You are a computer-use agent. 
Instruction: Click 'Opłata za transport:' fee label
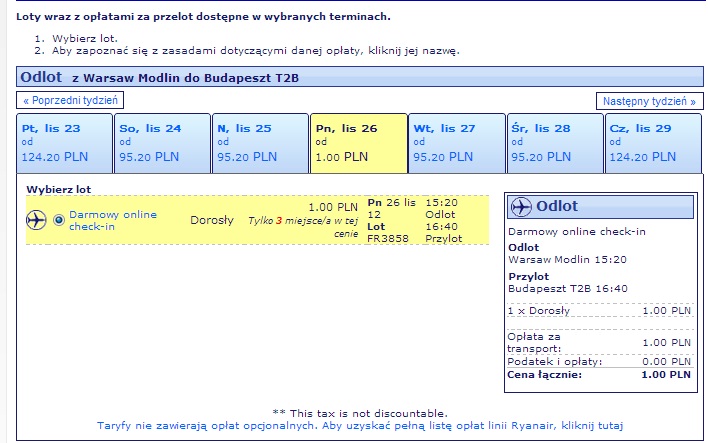pos(534,343)
